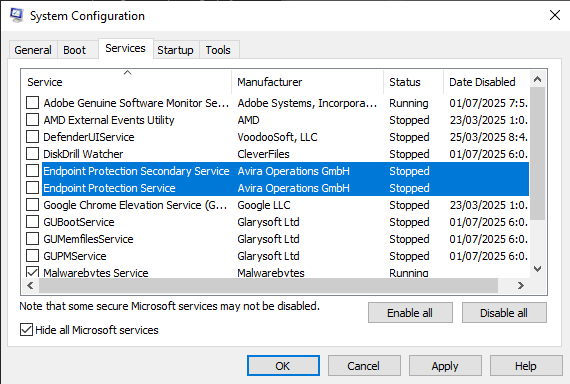The height and width of the screenshot is (384, 570).
Task: Click the Apply button
Action: pyautogui.click(x=445, y=366)
